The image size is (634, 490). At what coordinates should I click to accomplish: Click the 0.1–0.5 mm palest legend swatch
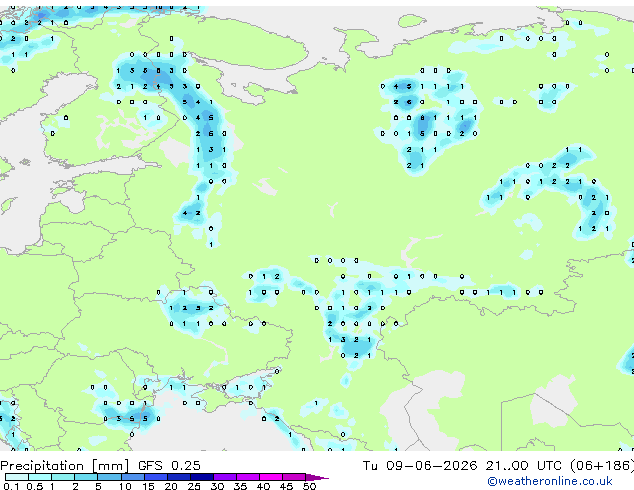pos(17,477)
